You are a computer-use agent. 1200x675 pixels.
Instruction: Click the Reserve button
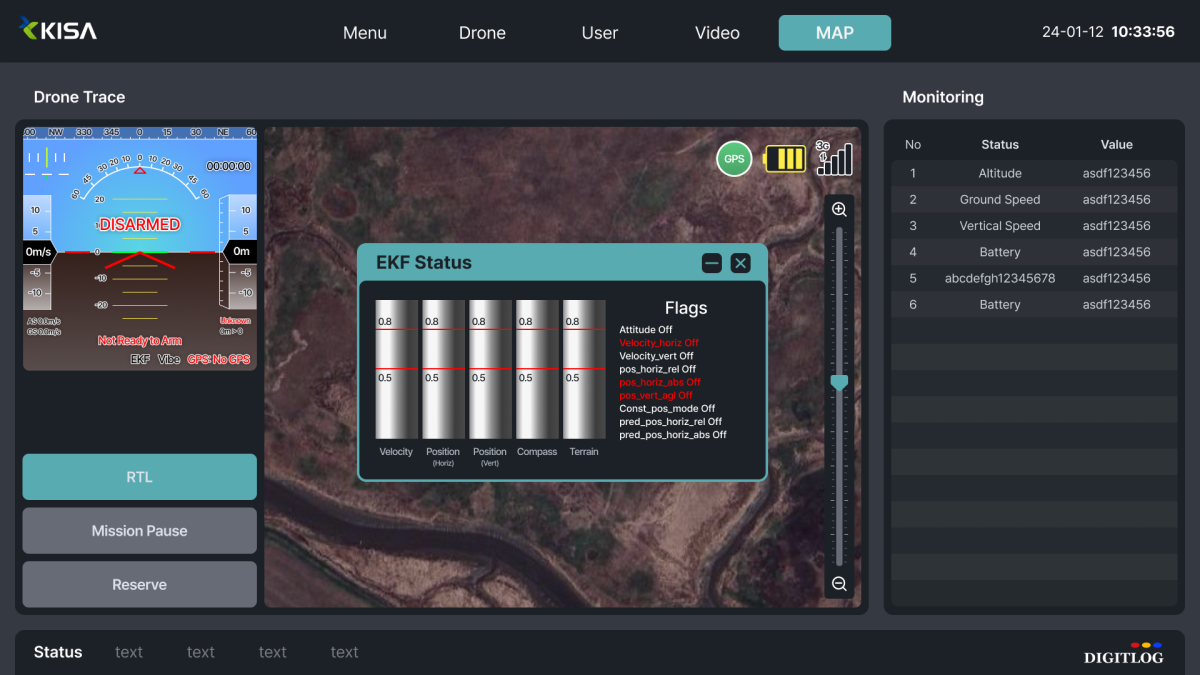point(139,584)
